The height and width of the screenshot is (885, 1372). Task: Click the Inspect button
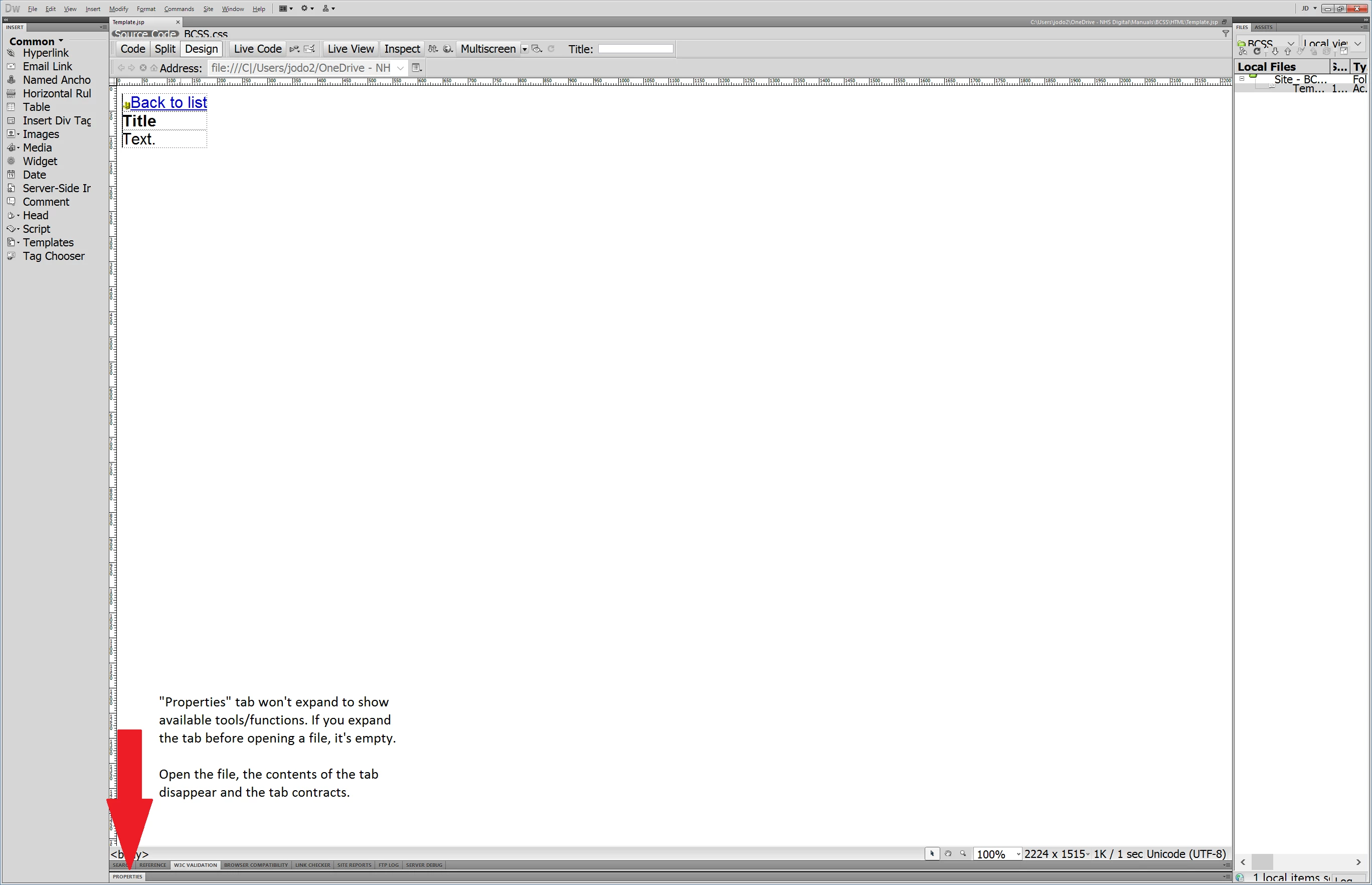402,49
